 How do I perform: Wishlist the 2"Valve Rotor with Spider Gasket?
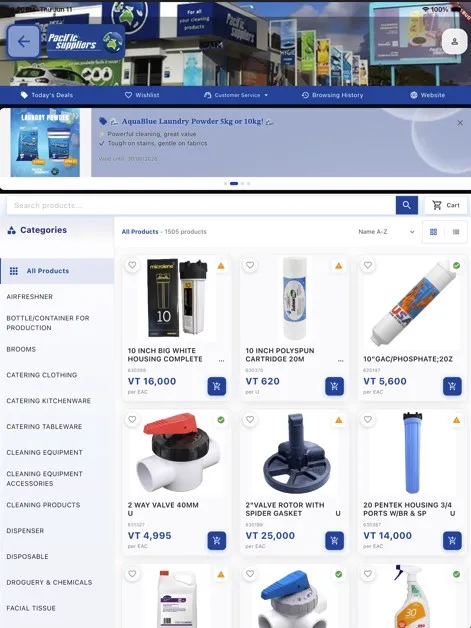[x=250, y=420]
